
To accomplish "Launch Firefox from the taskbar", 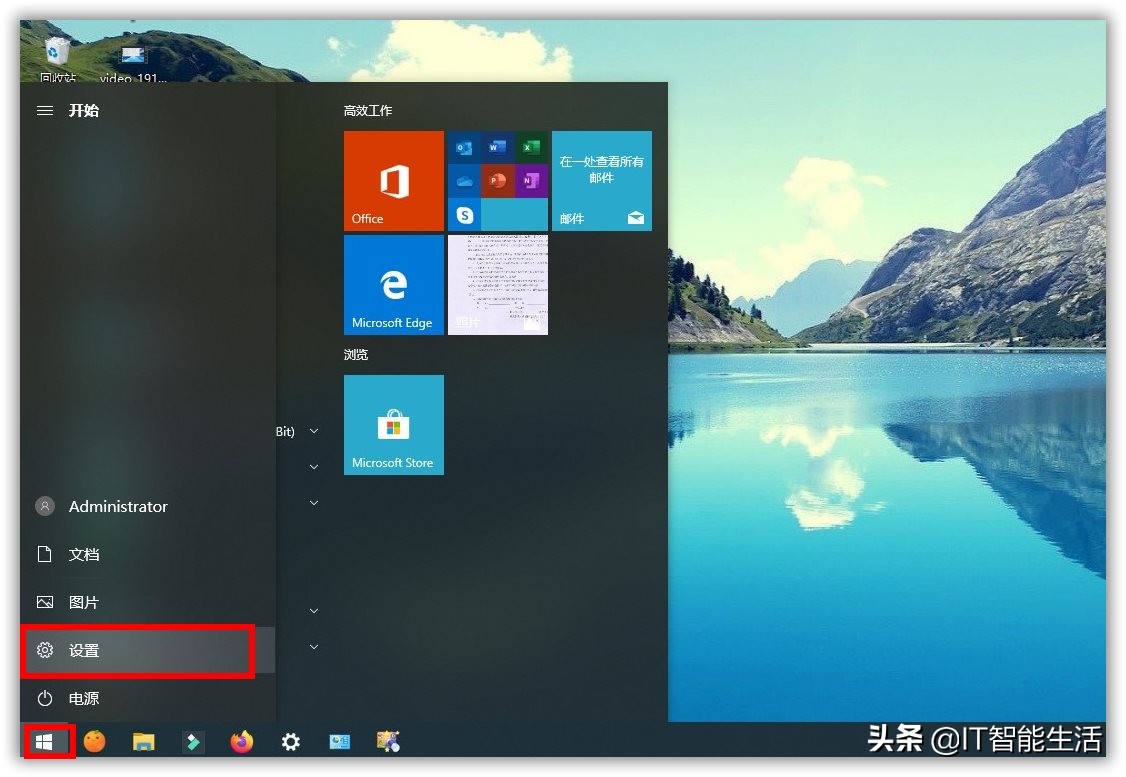I will [241, 742].
